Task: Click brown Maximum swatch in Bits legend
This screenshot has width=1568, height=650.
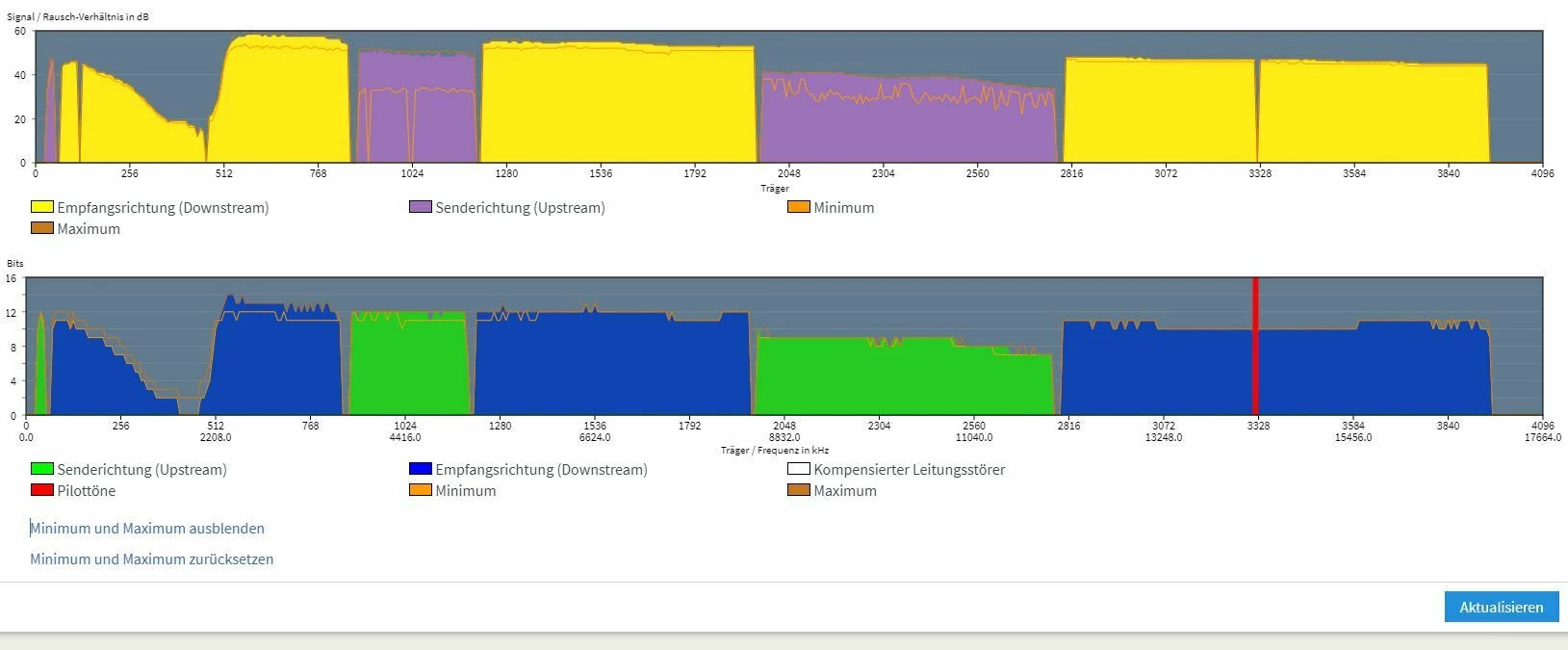Action: [799, 490]
